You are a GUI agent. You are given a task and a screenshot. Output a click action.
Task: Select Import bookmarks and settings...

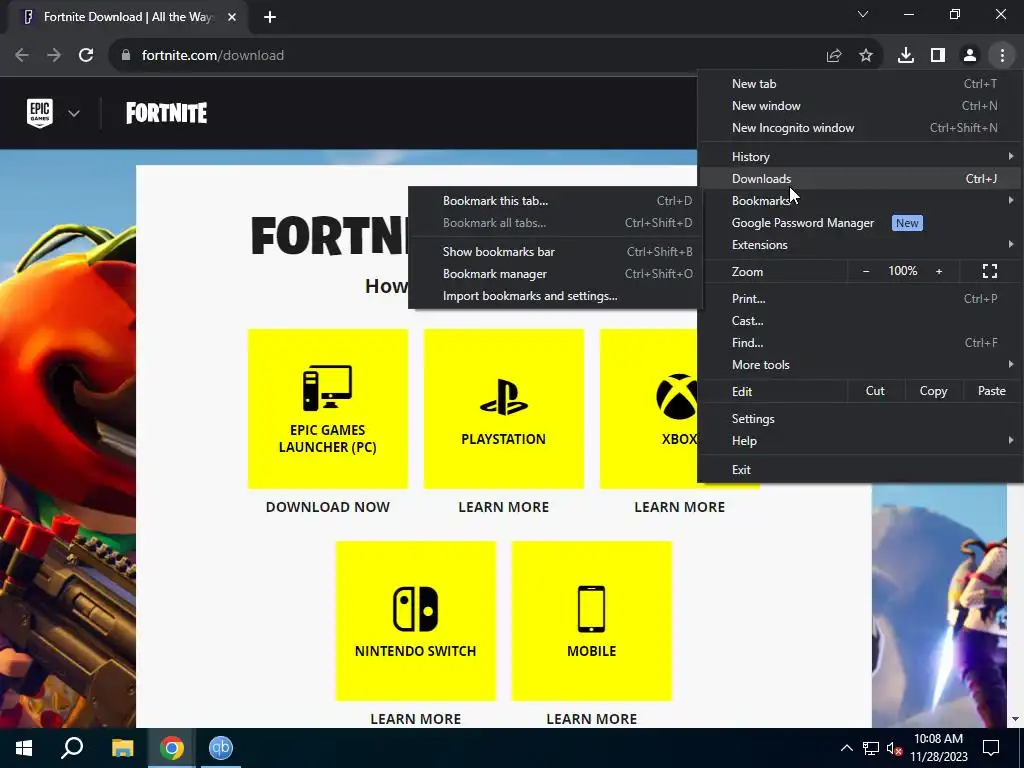tap(554, 296)
